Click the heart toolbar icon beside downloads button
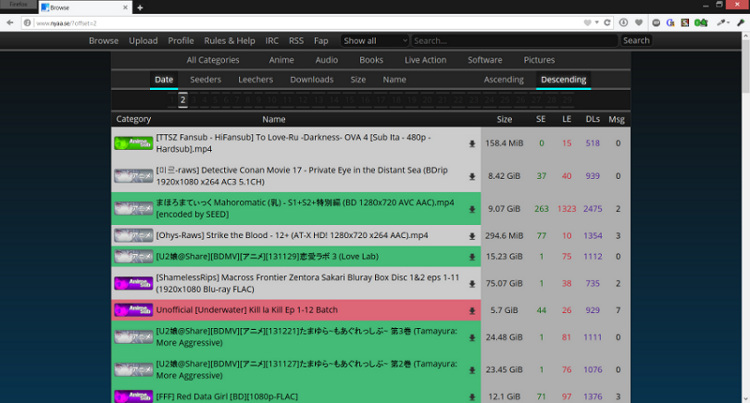 [x=639, y=22]
